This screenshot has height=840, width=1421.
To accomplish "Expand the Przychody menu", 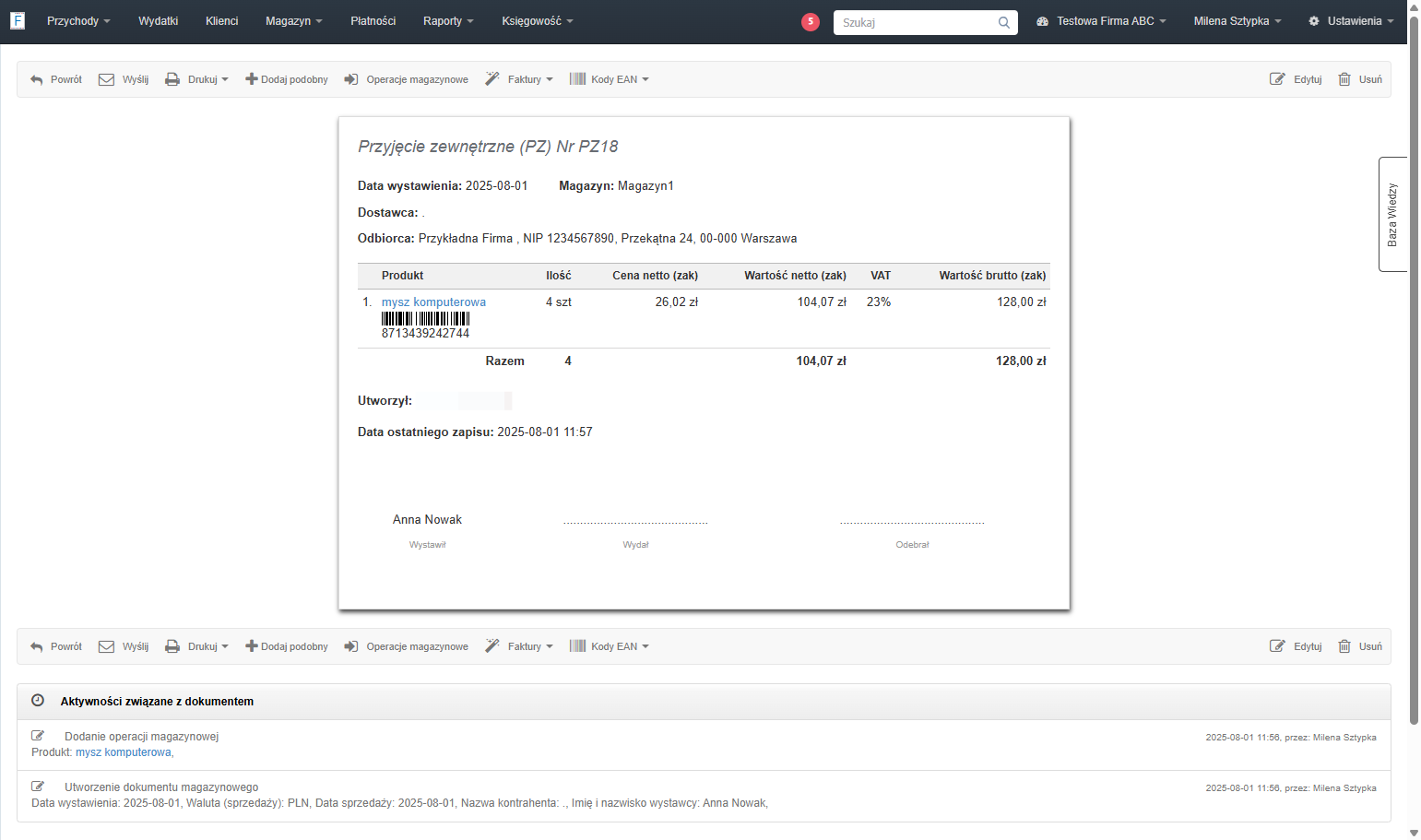I will tap(78, 21).
